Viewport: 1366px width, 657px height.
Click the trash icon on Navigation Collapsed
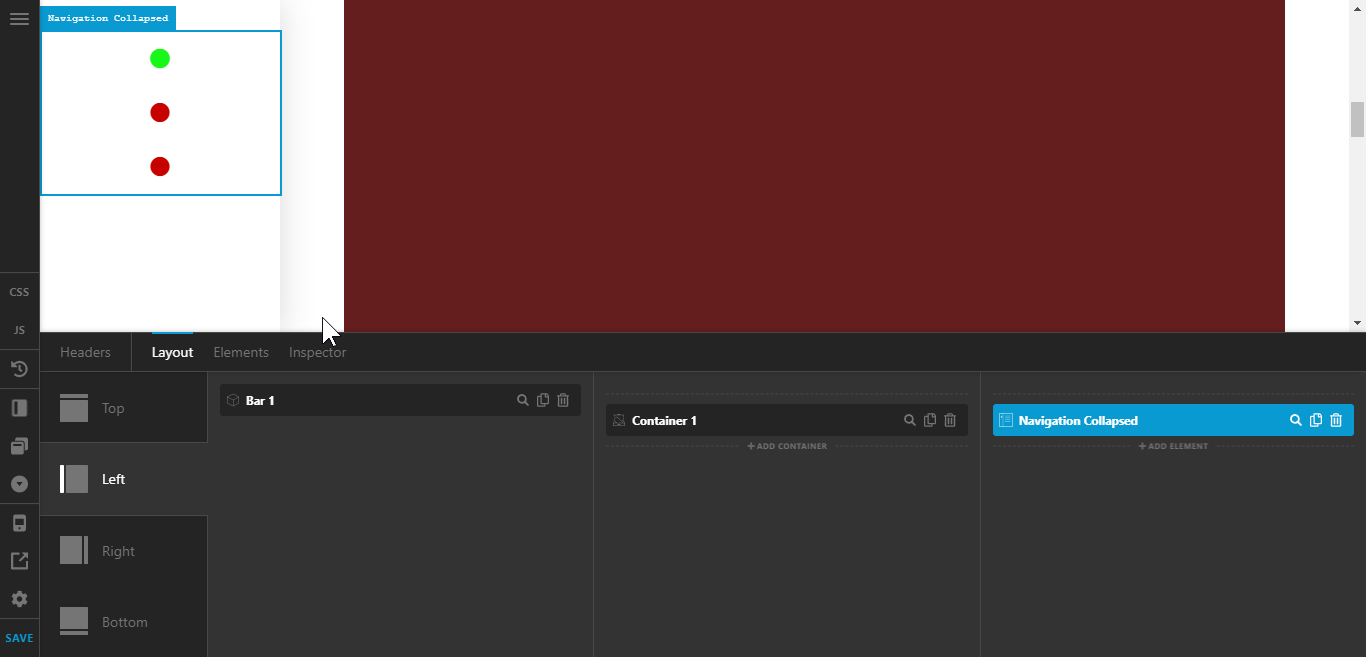click(1336, 421)
